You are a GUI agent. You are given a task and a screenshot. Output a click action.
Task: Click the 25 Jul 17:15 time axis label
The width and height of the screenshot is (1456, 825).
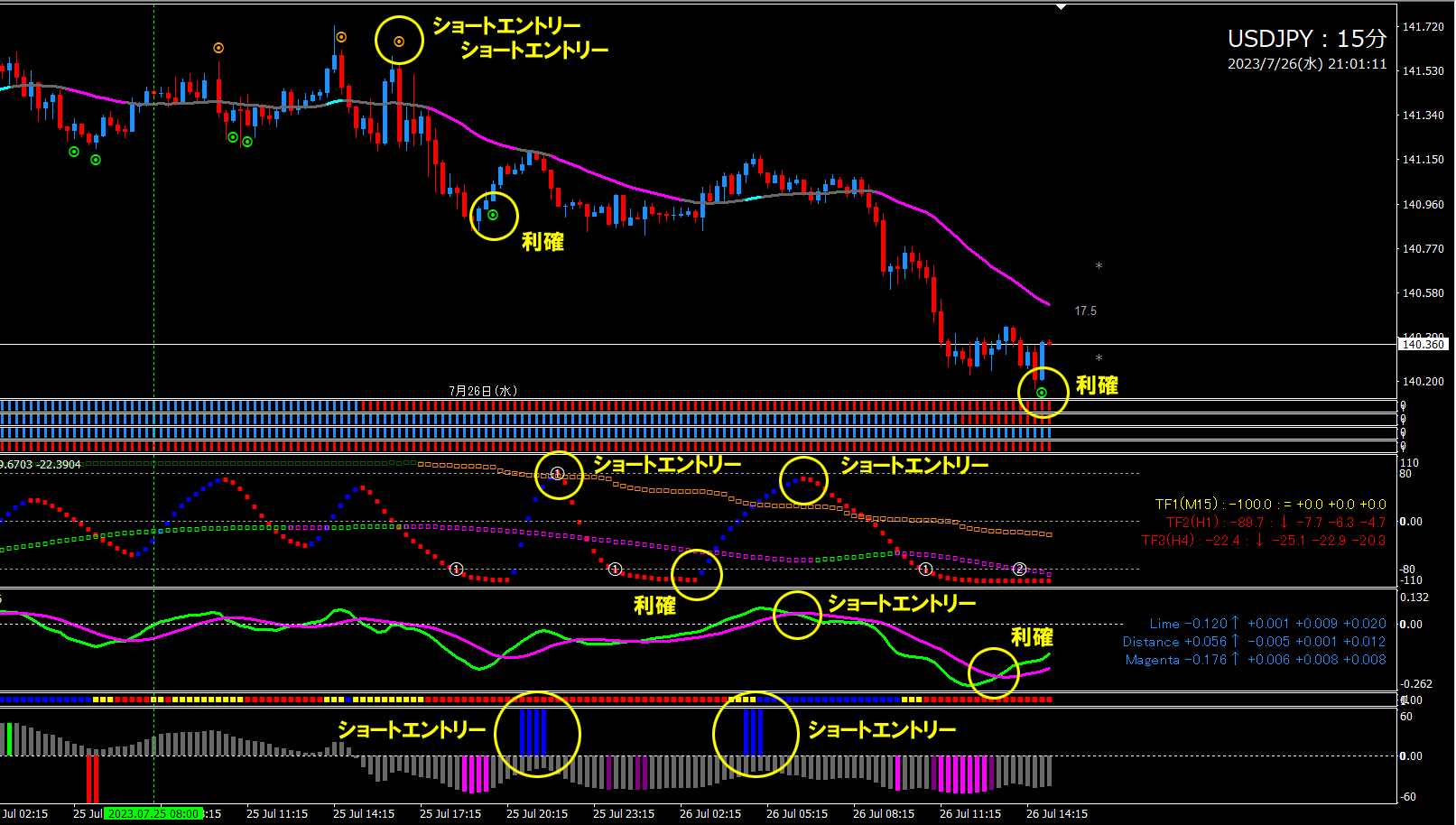pos(450,813)
